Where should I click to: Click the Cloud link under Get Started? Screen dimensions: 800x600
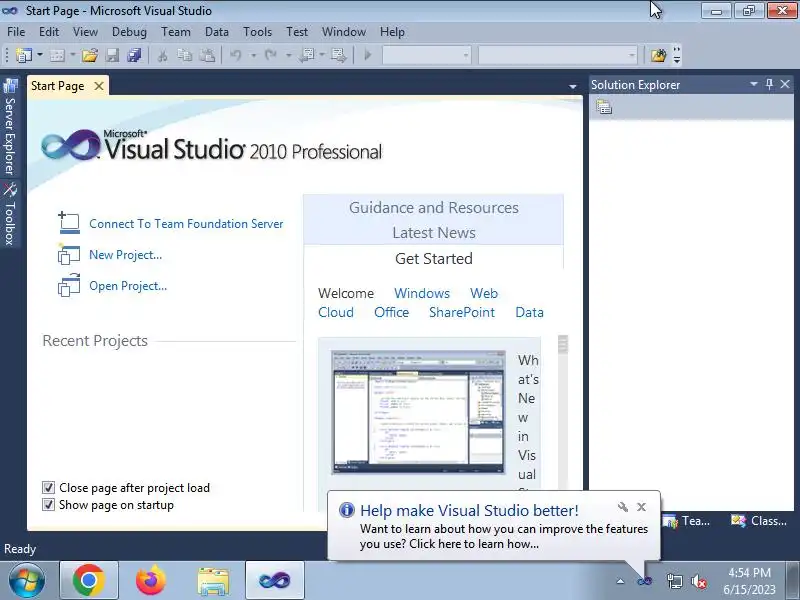(336, 312)
